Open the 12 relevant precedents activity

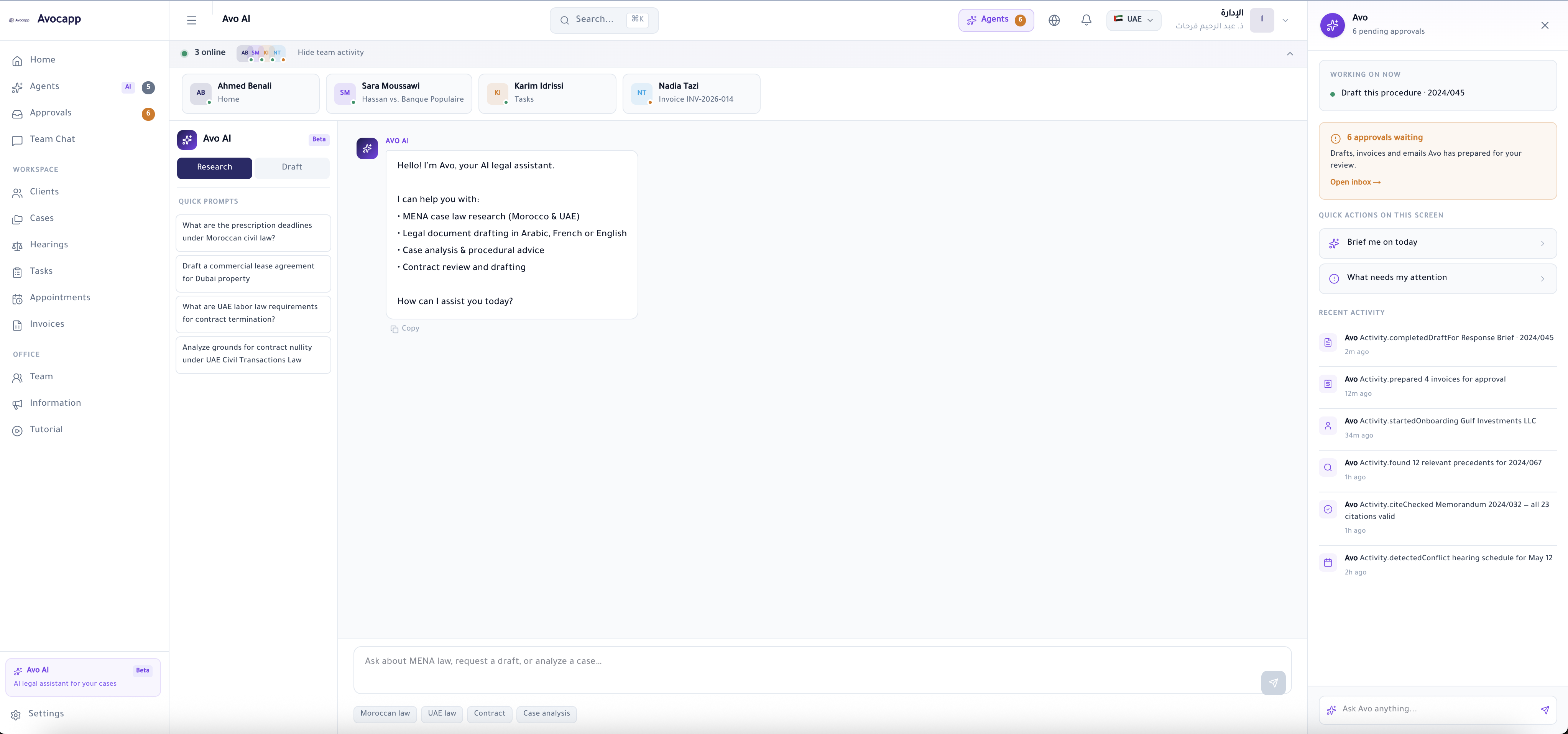tap(1437, 471)
